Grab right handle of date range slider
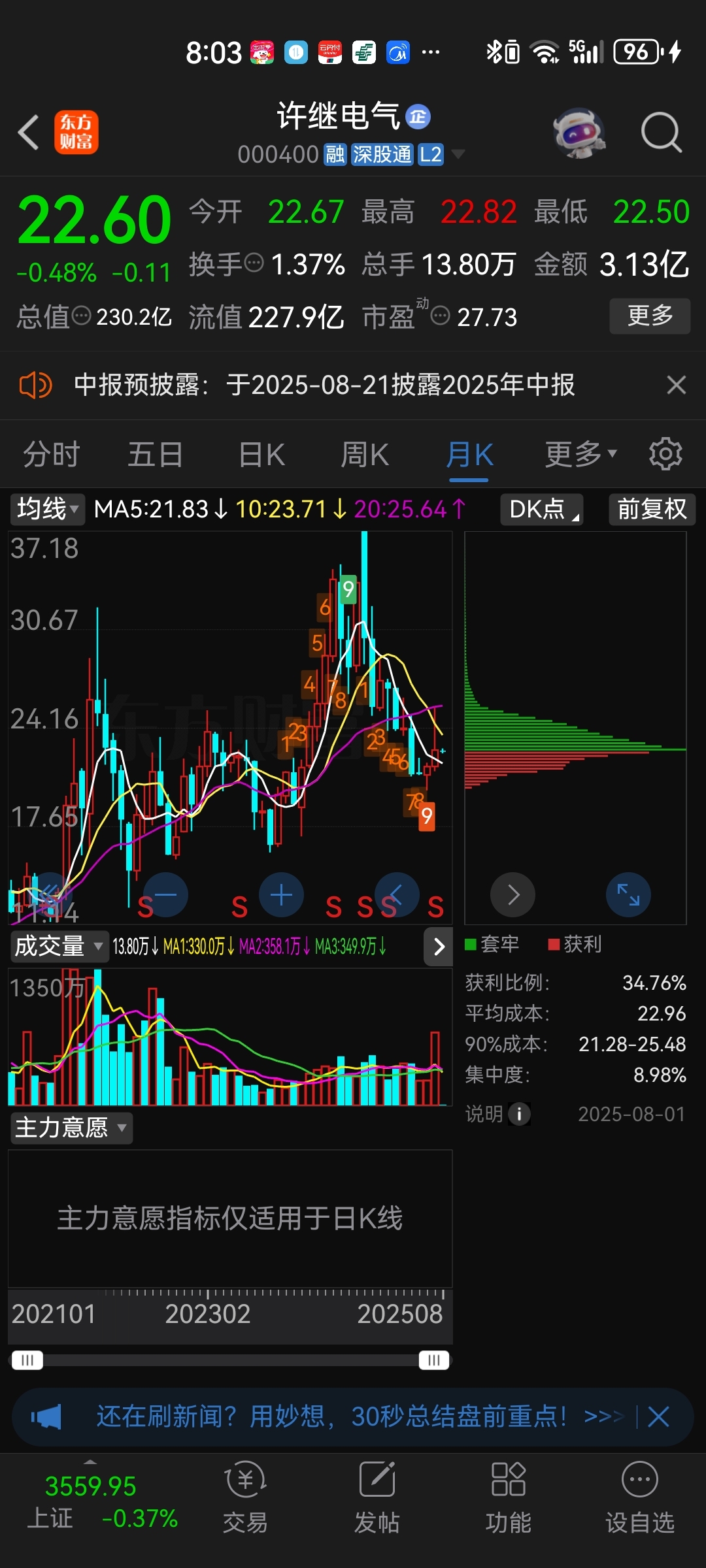 click(434, 1360)
